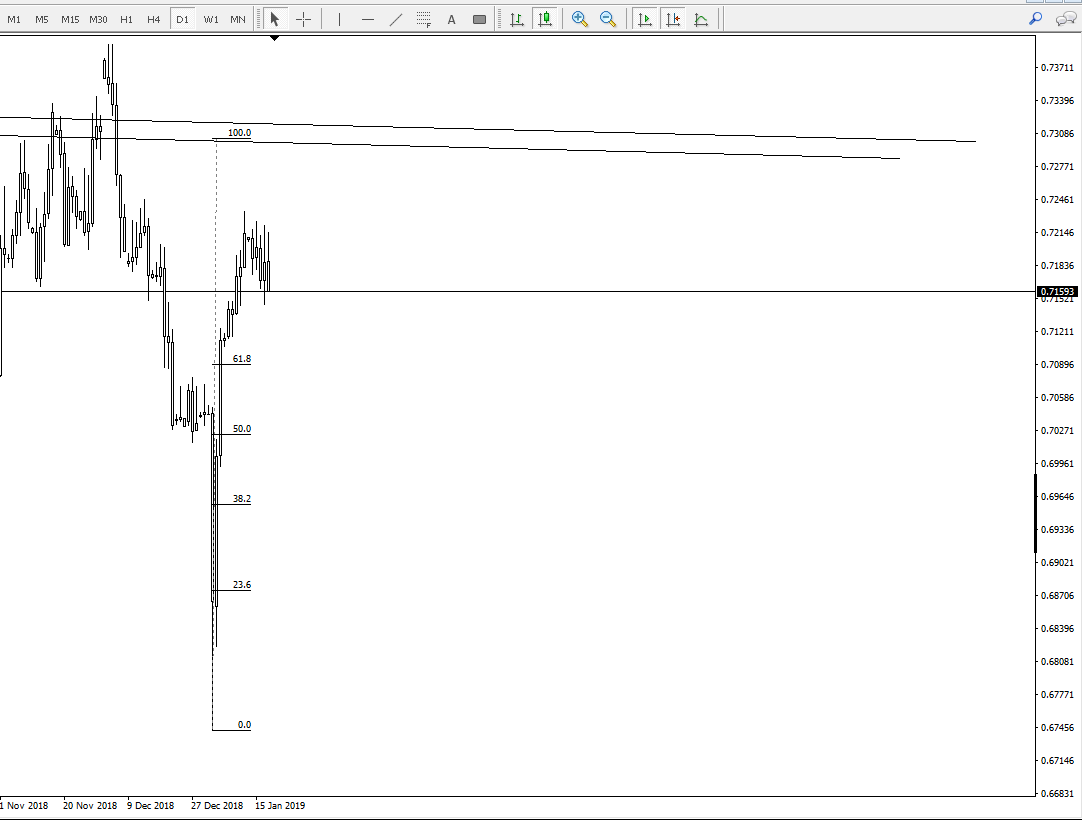Switch to bar chart display

pyautogui.click(x=516, y=19)
